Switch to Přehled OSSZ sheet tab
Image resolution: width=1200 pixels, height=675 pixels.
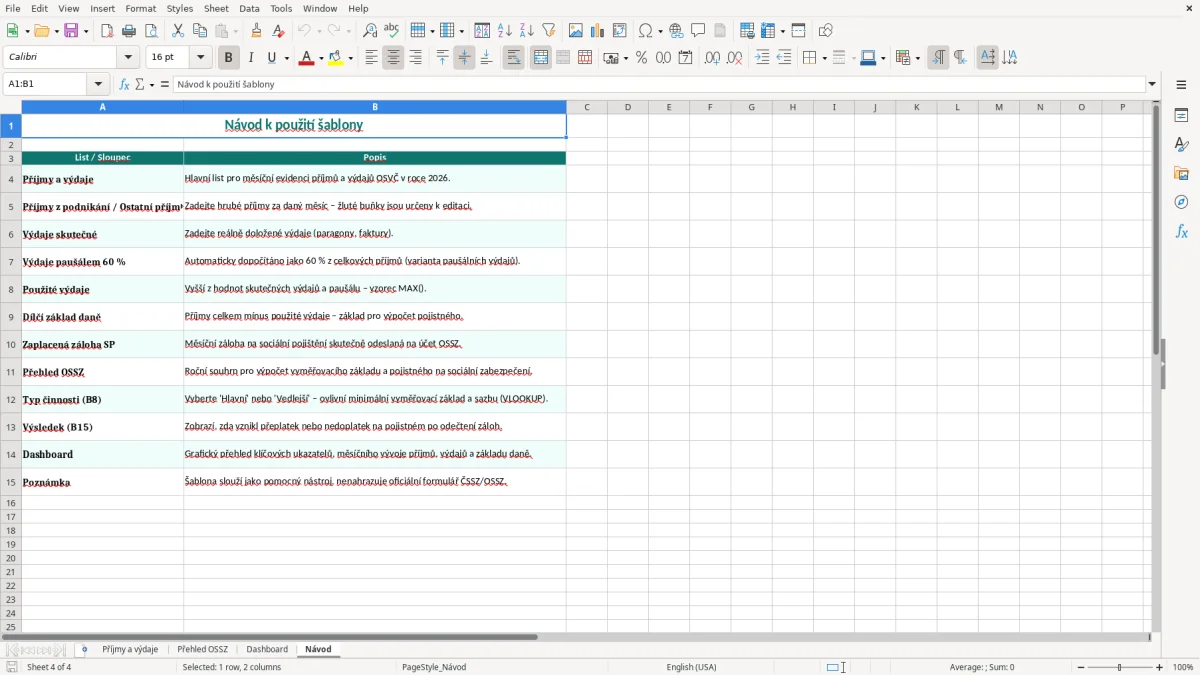click(x=202, y=650)
